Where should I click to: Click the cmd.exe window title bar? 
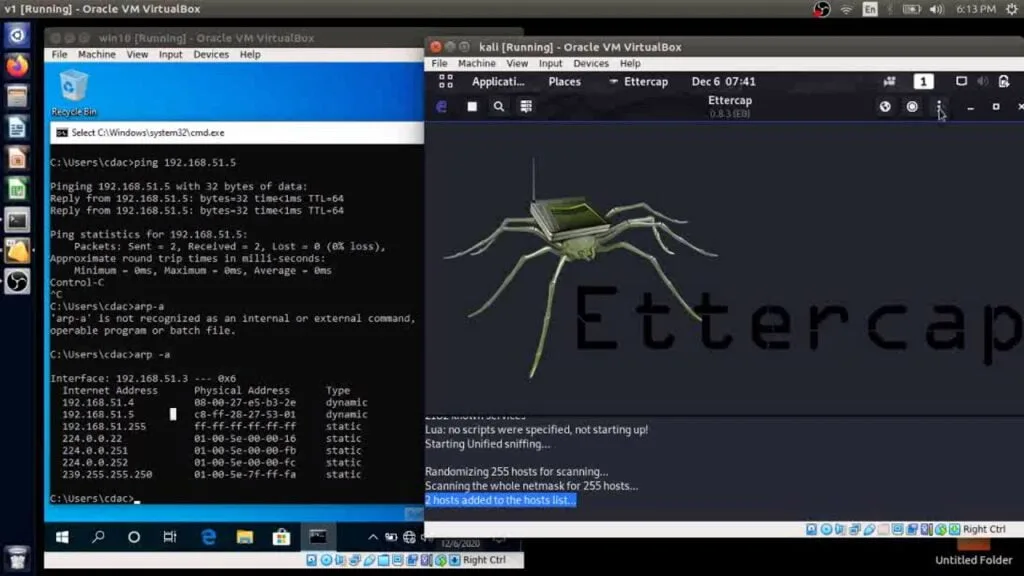[x=236, y=133]
